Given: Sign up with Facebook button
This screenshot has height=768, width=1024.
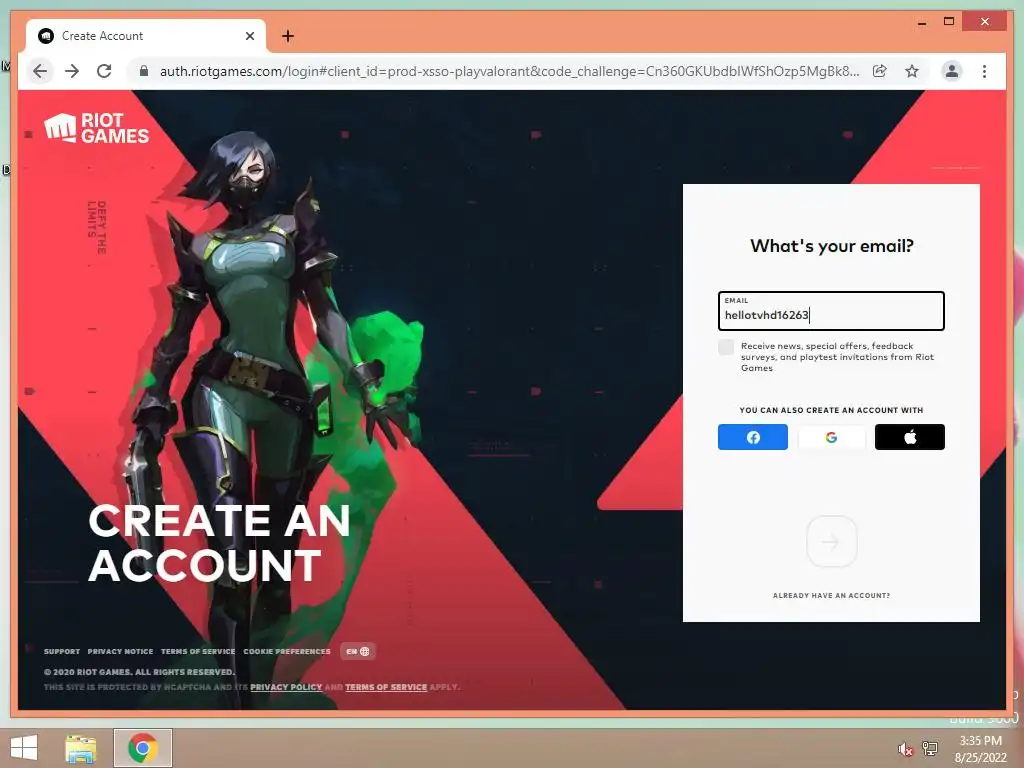Looking at the screenshot, I should coord(752,437).
